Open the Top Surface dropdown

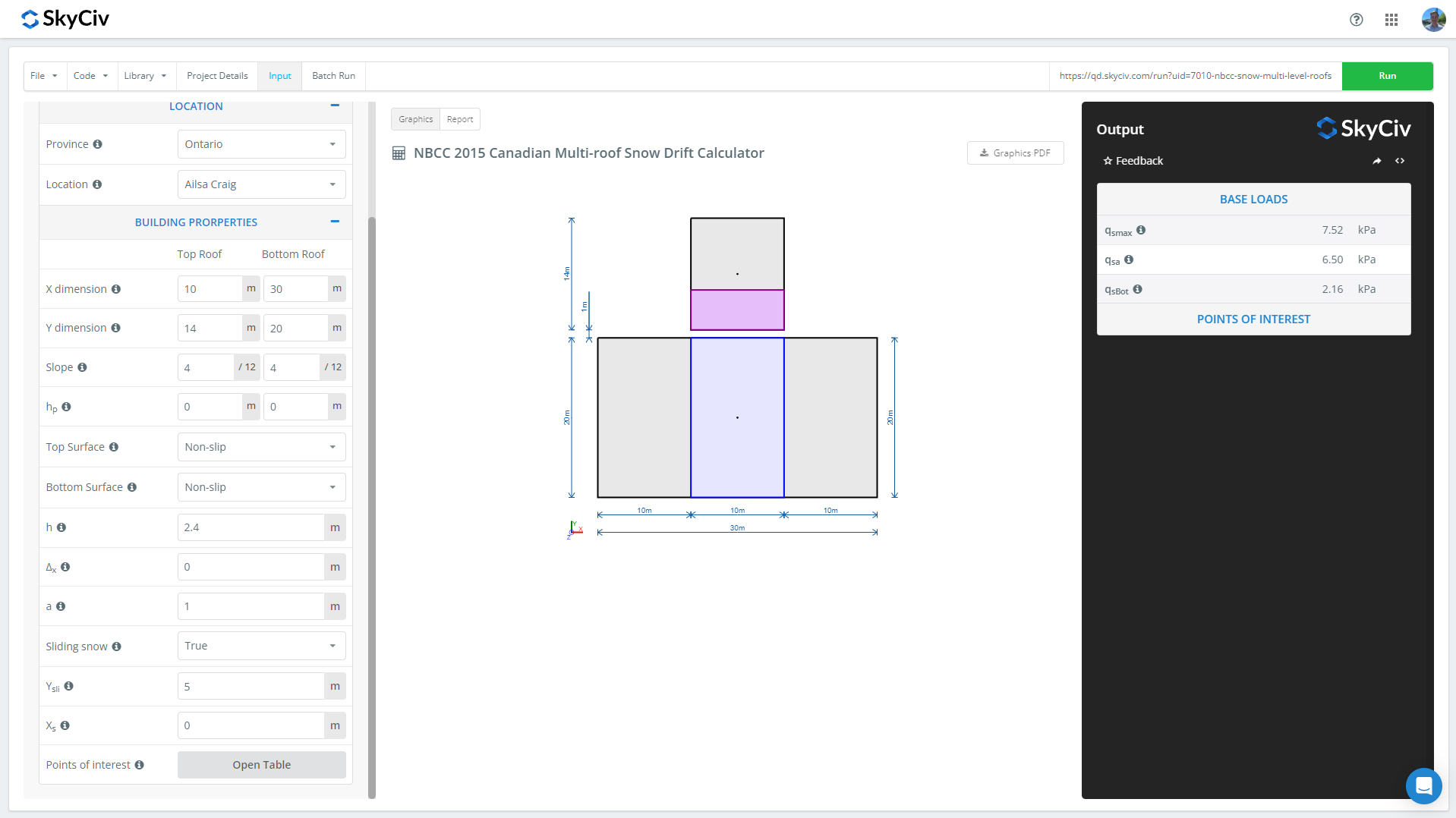[261, 447]
